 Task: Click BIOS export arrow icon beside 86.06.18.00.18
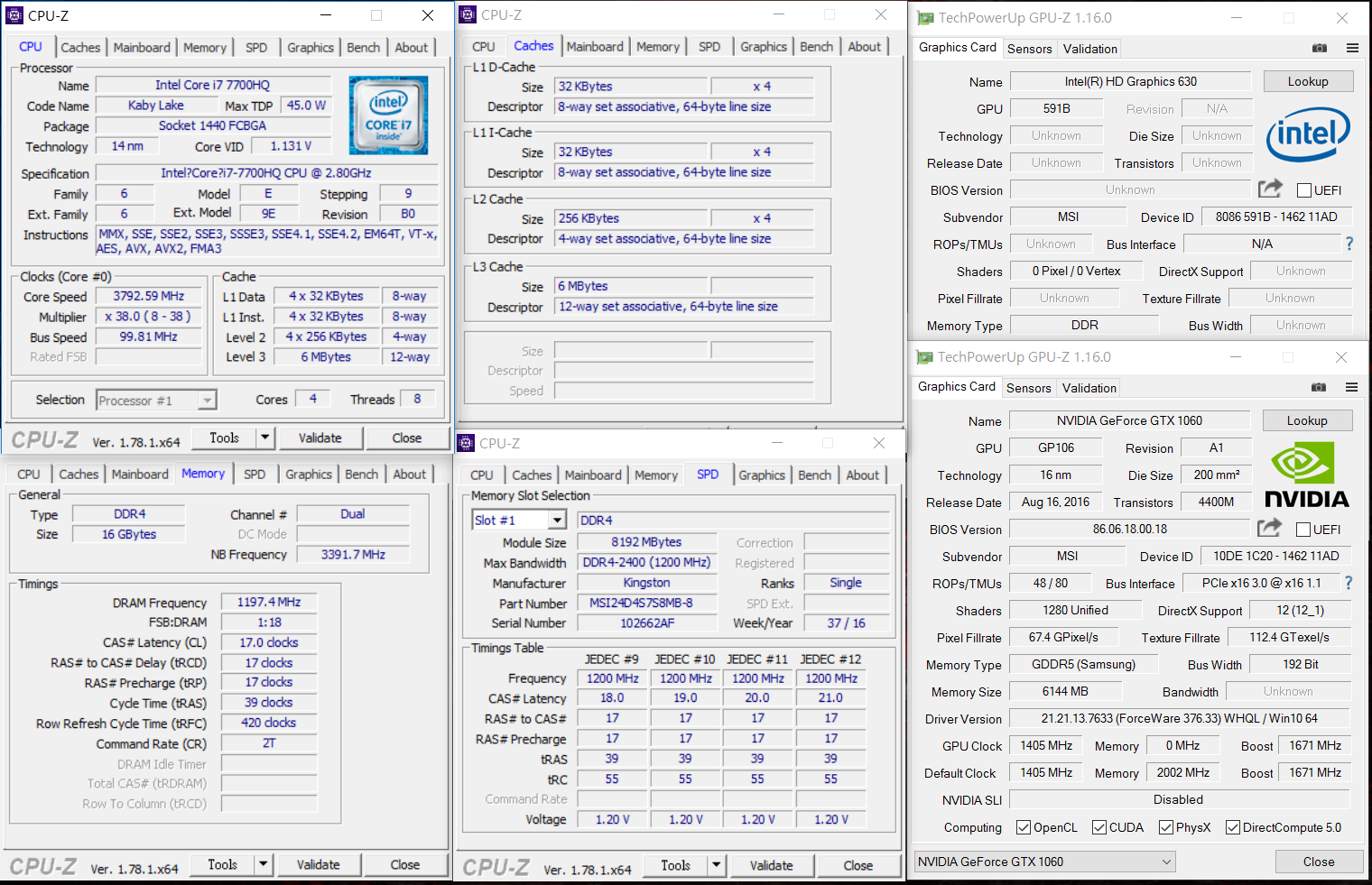tap(1269, 528)
